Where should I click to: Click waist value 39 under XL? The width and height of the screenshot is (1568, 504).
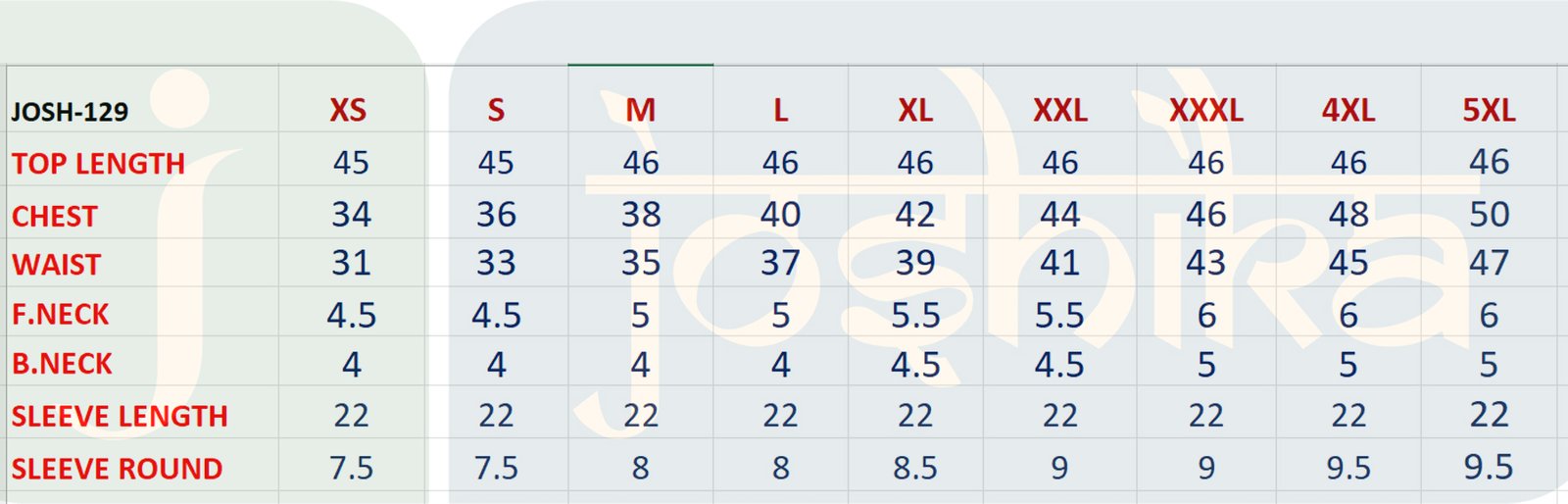[914, 263]
